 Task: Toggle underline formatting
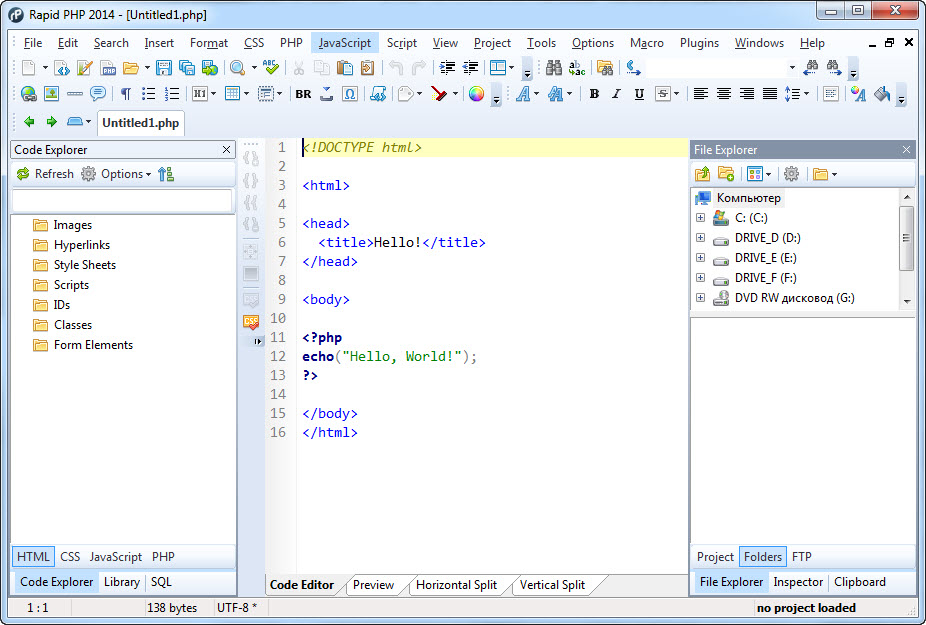[x=638, y=94]
